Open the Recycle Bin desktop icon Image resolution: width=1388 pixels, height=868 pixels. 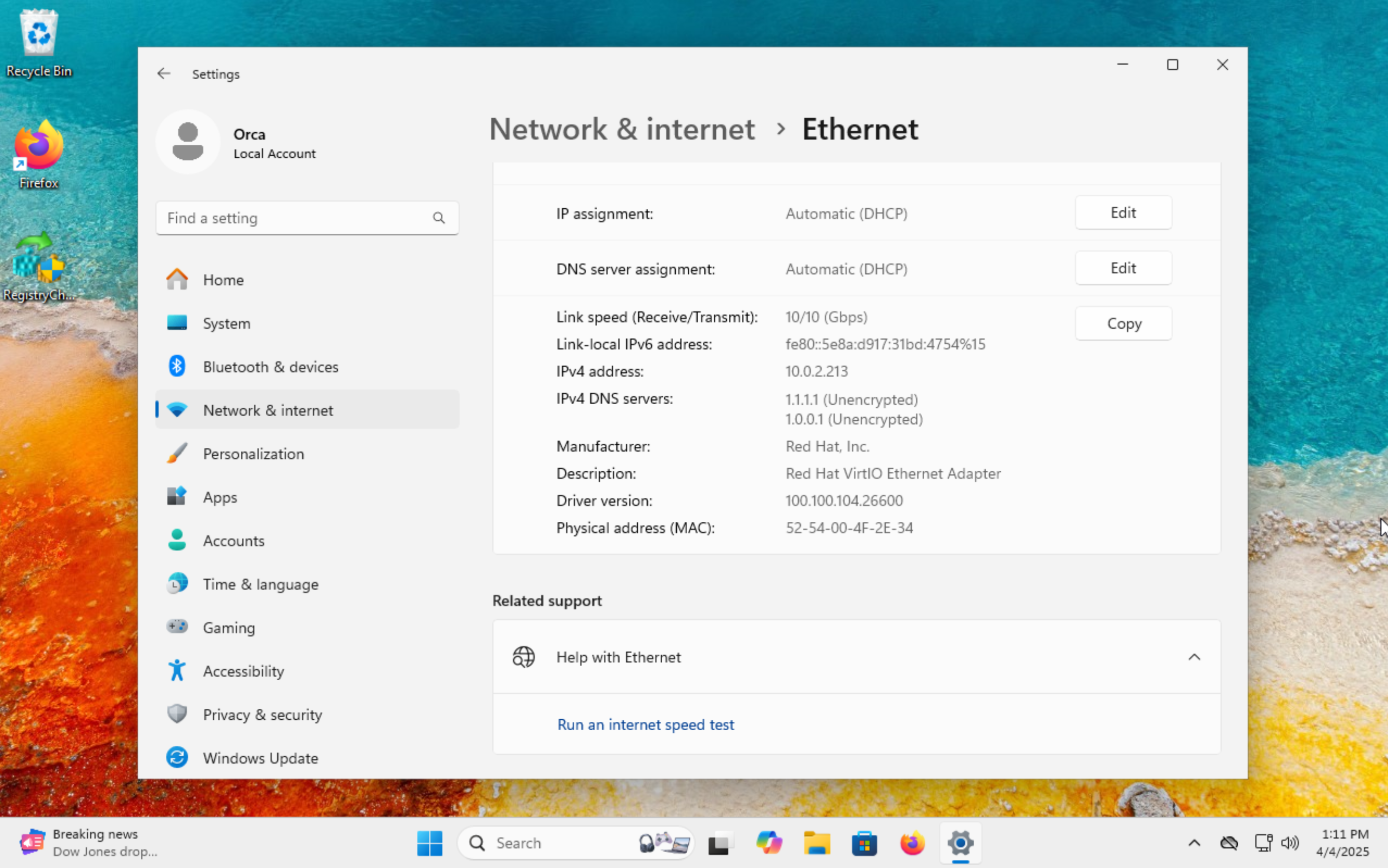pos(39,43)
